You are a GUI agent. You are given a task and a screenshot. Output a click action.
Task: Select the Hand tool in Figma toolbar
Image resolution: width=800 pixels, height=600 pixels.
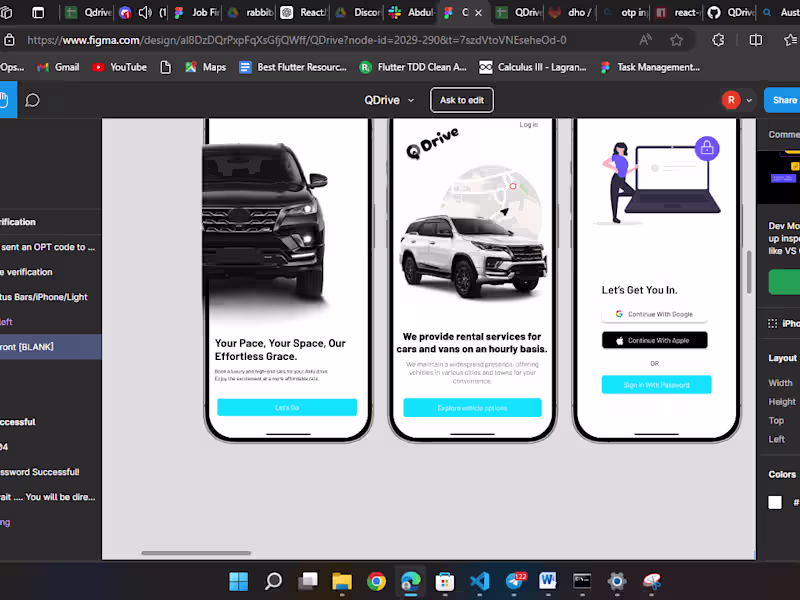[6, 100]
